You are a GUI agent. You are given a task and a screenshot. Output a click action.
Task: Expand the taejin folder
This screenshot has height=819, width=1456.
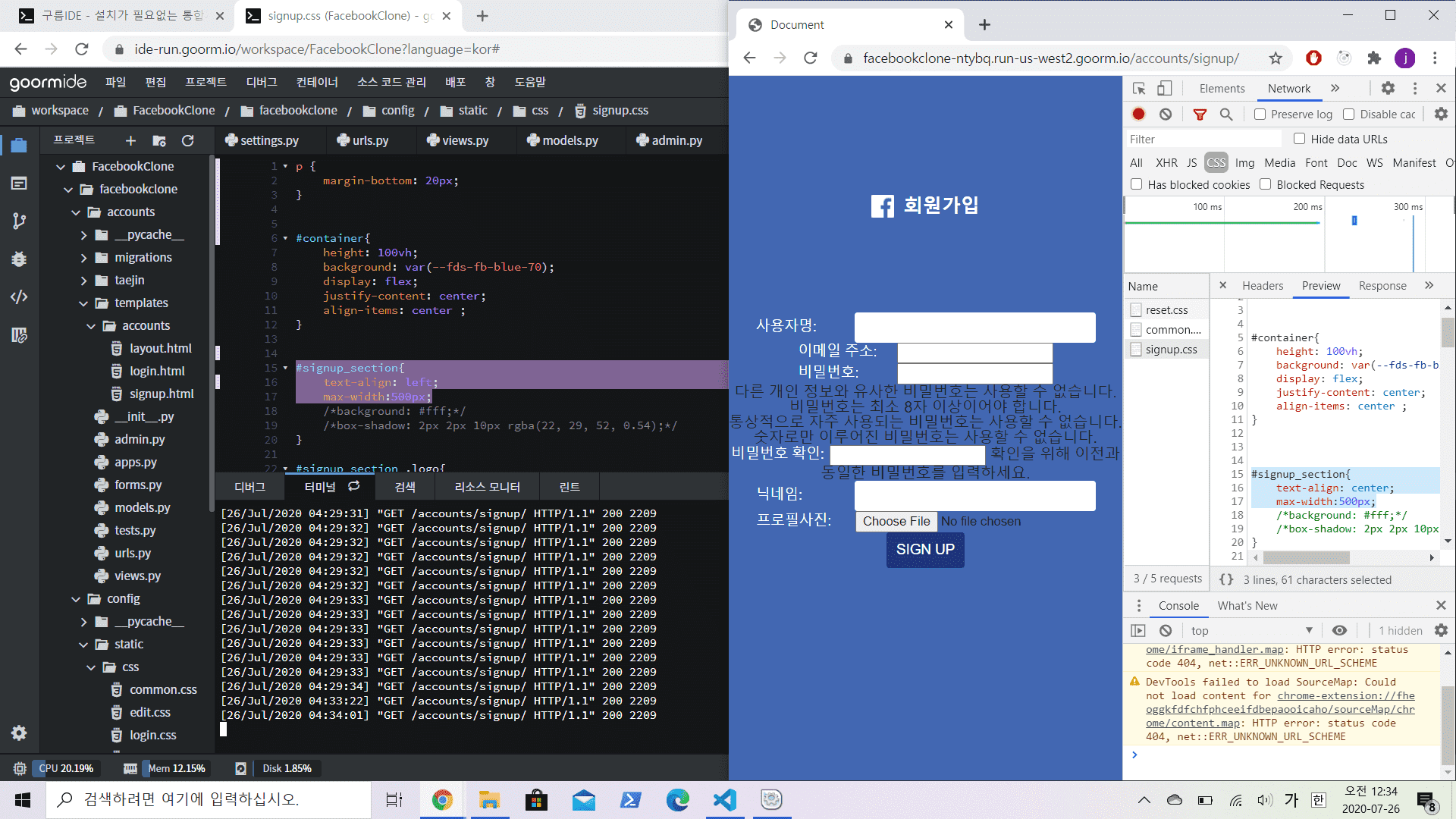83,281
